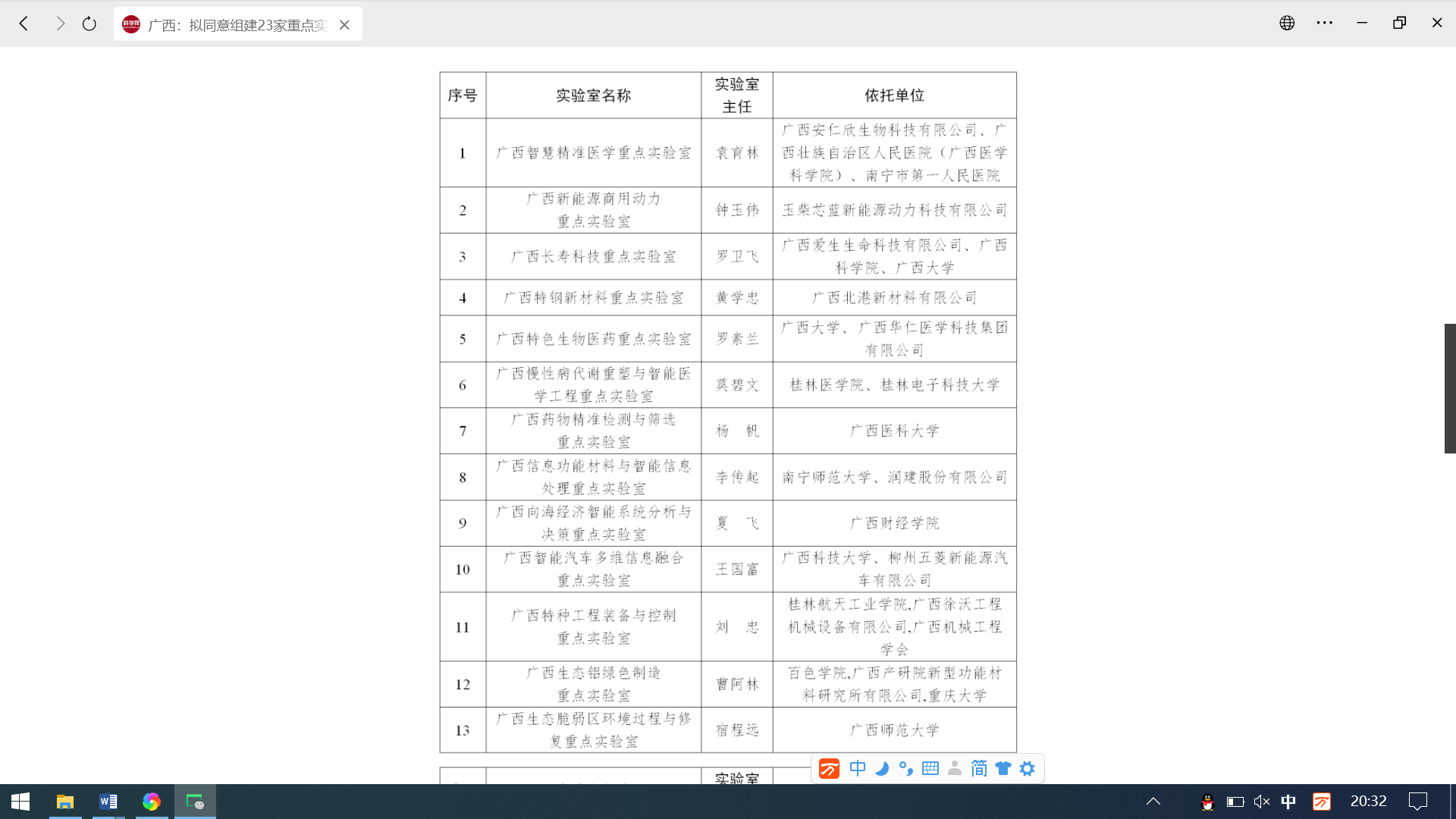Click the 依托单位 column header
Viewport: 1456px width, 819px height.
tap(895, 96)
